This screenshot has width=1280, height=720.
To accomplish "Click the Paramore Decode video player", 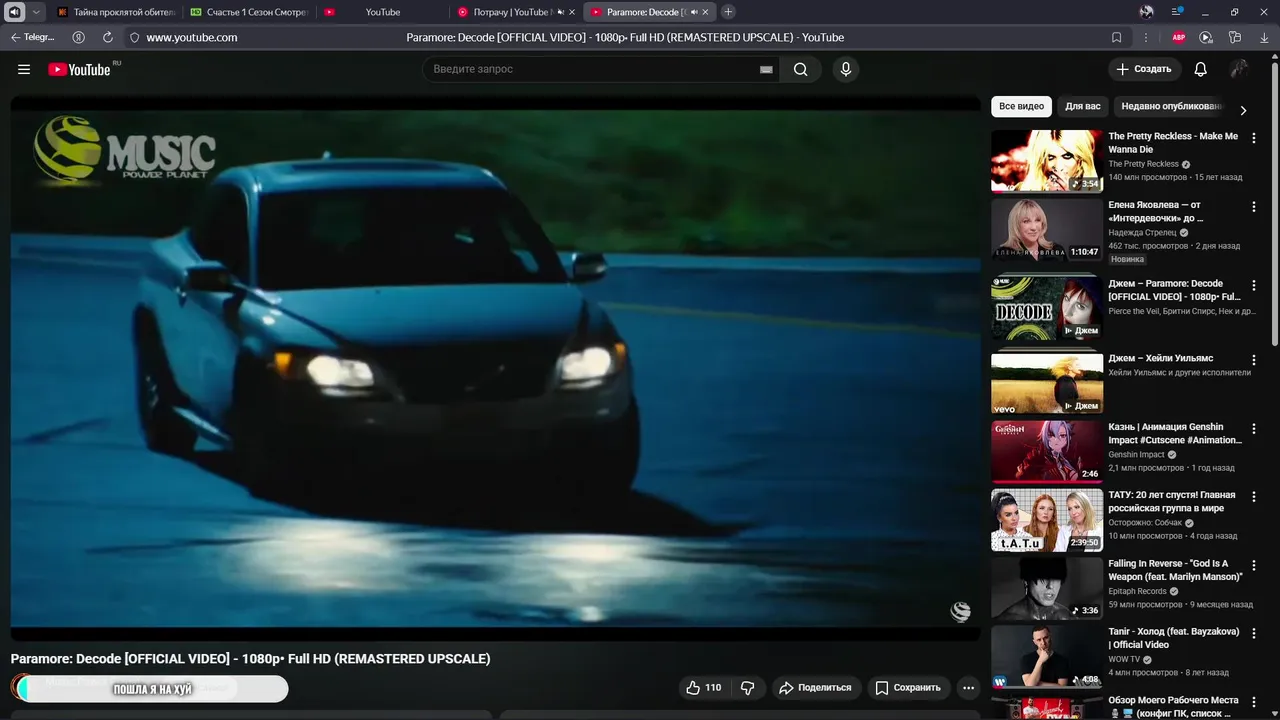I will pos(496,368).
